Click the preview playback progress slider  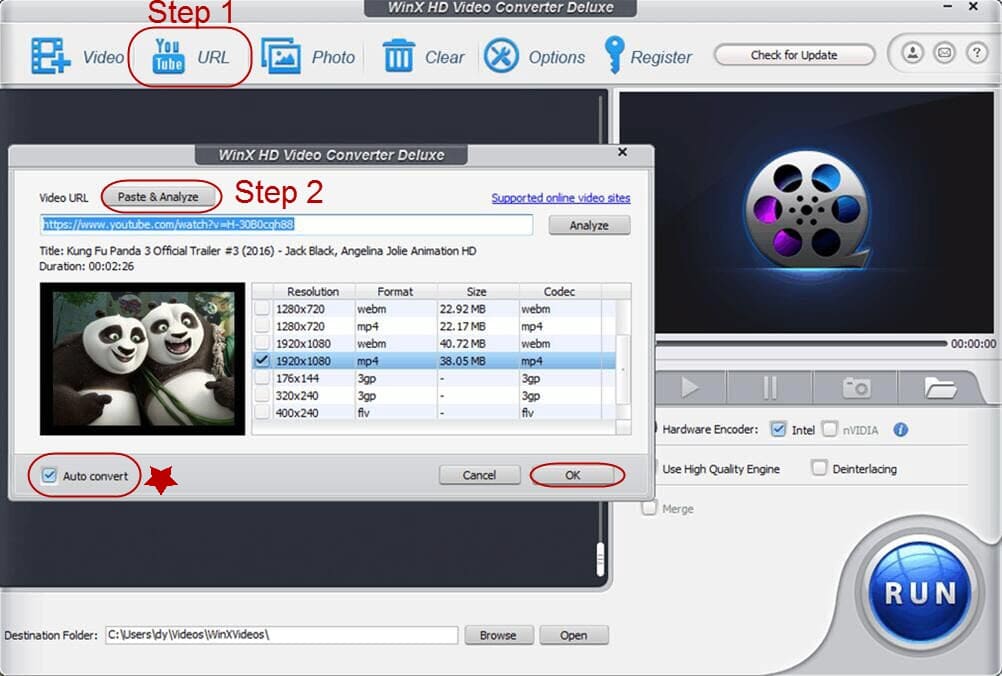(801, 344)
